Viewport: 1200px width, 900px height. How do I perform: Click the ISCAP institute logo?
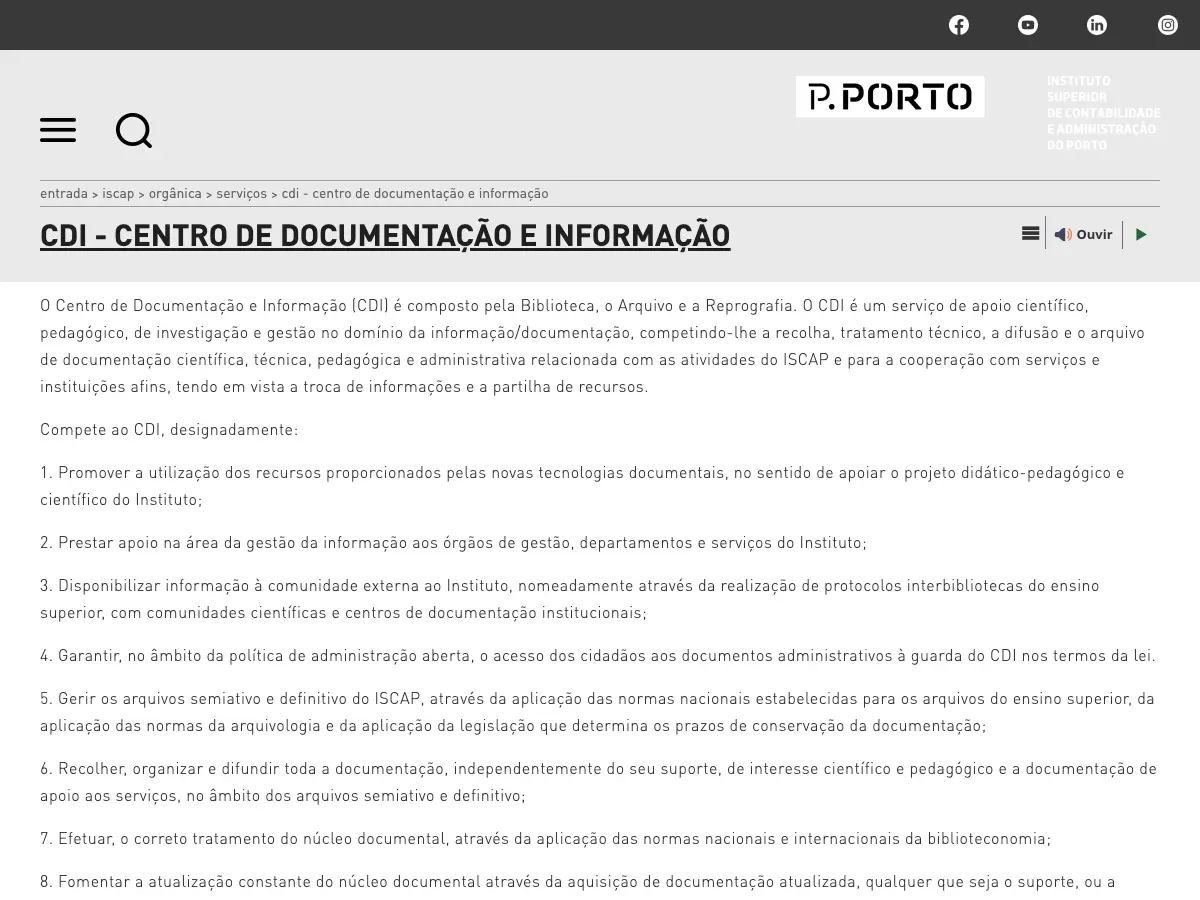(x=1103, y=113)
